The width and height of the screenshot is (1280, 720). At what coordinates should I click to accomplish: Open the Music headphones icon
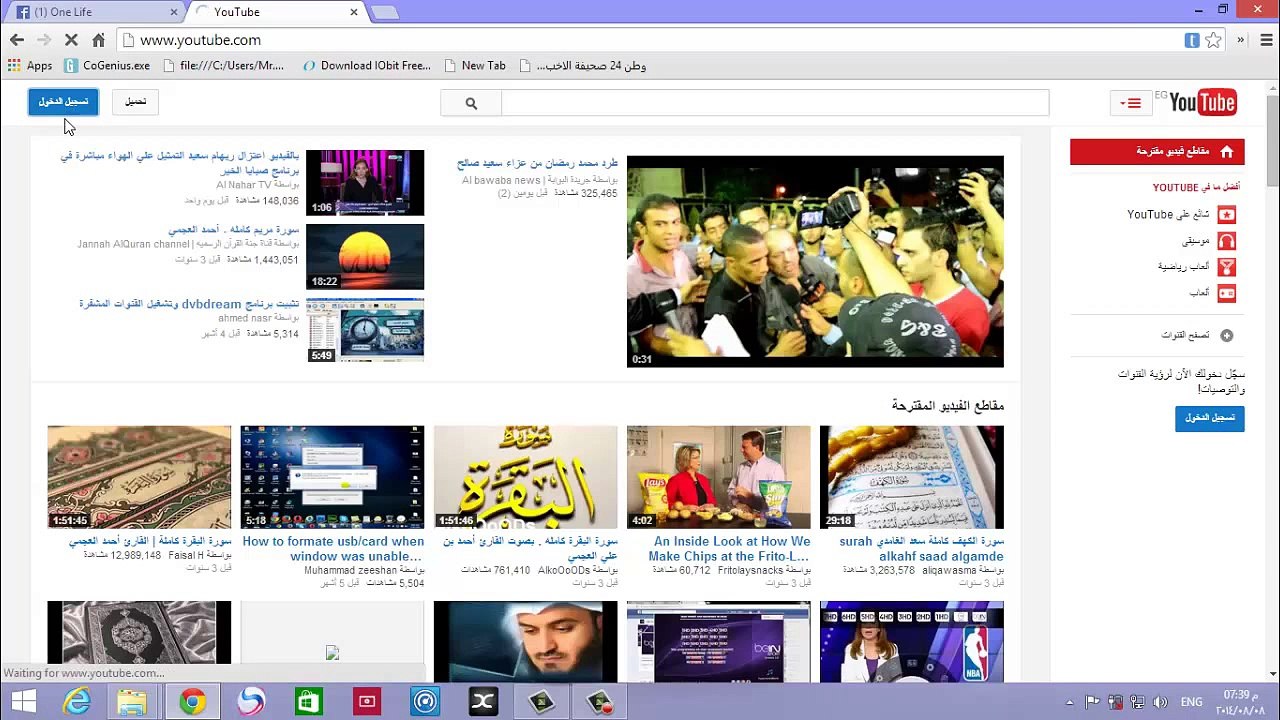pyautogui.click(x=1226, y=241)
